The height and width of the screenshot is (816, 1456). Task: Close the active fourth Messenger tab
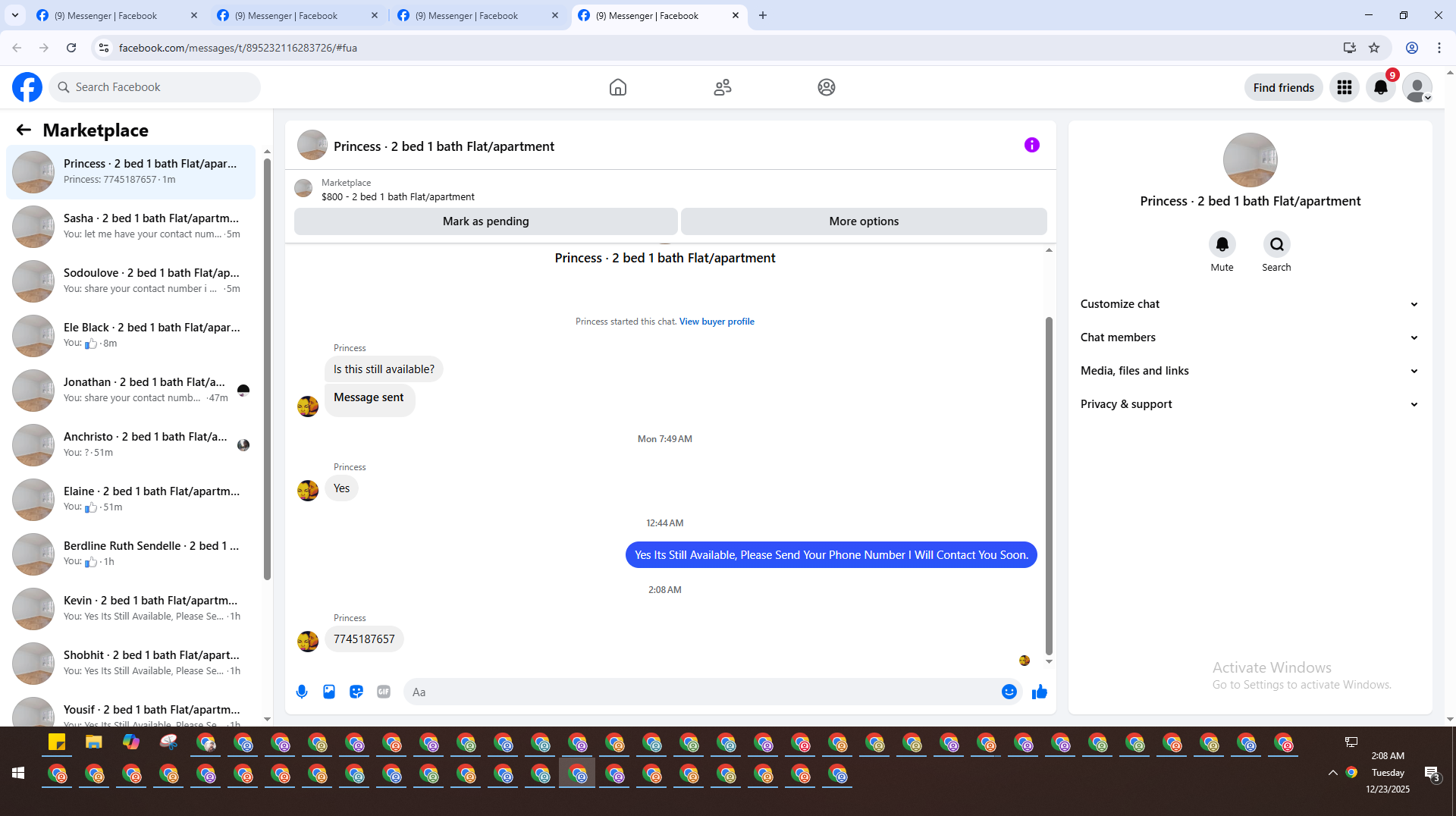736,15
